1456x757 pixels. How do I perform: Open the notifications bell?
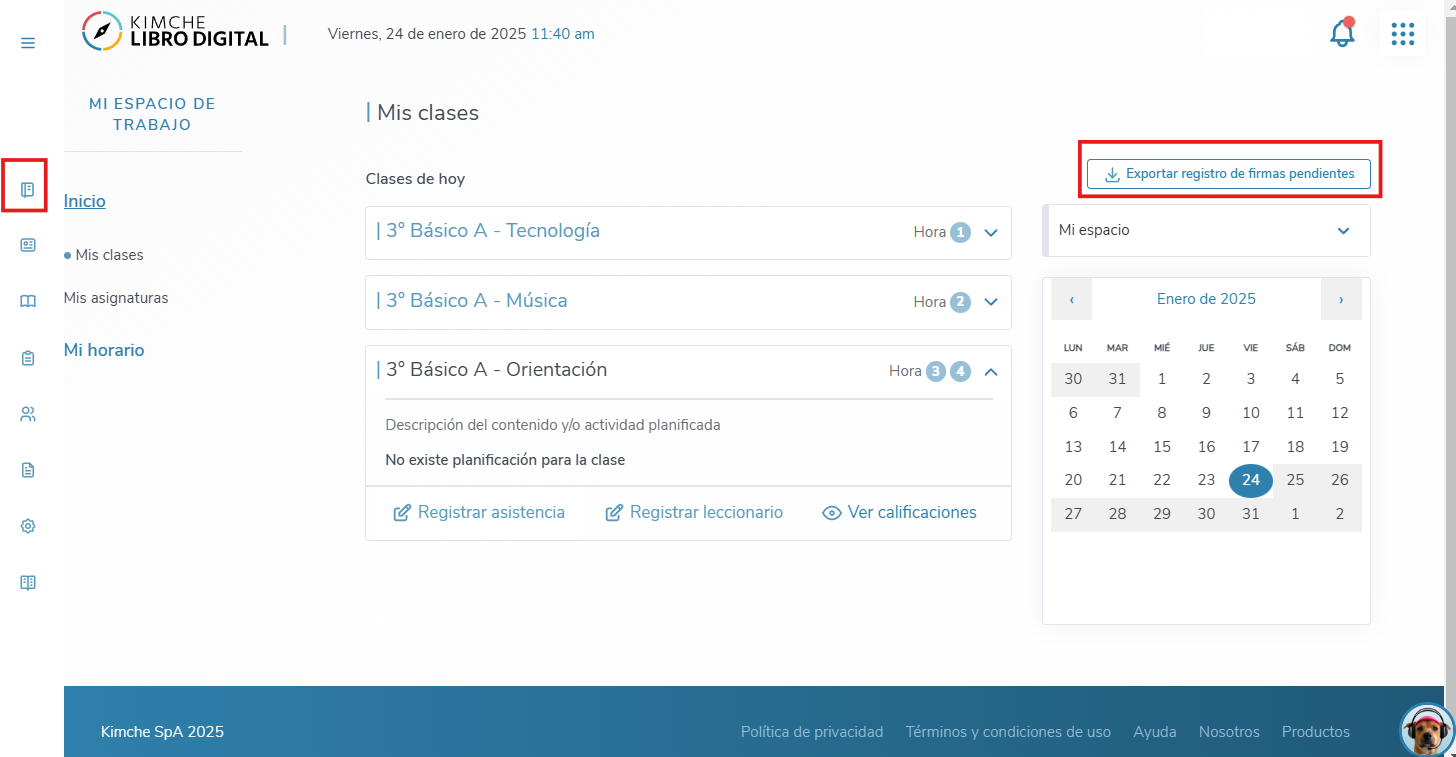click(x=1342, y=33)
